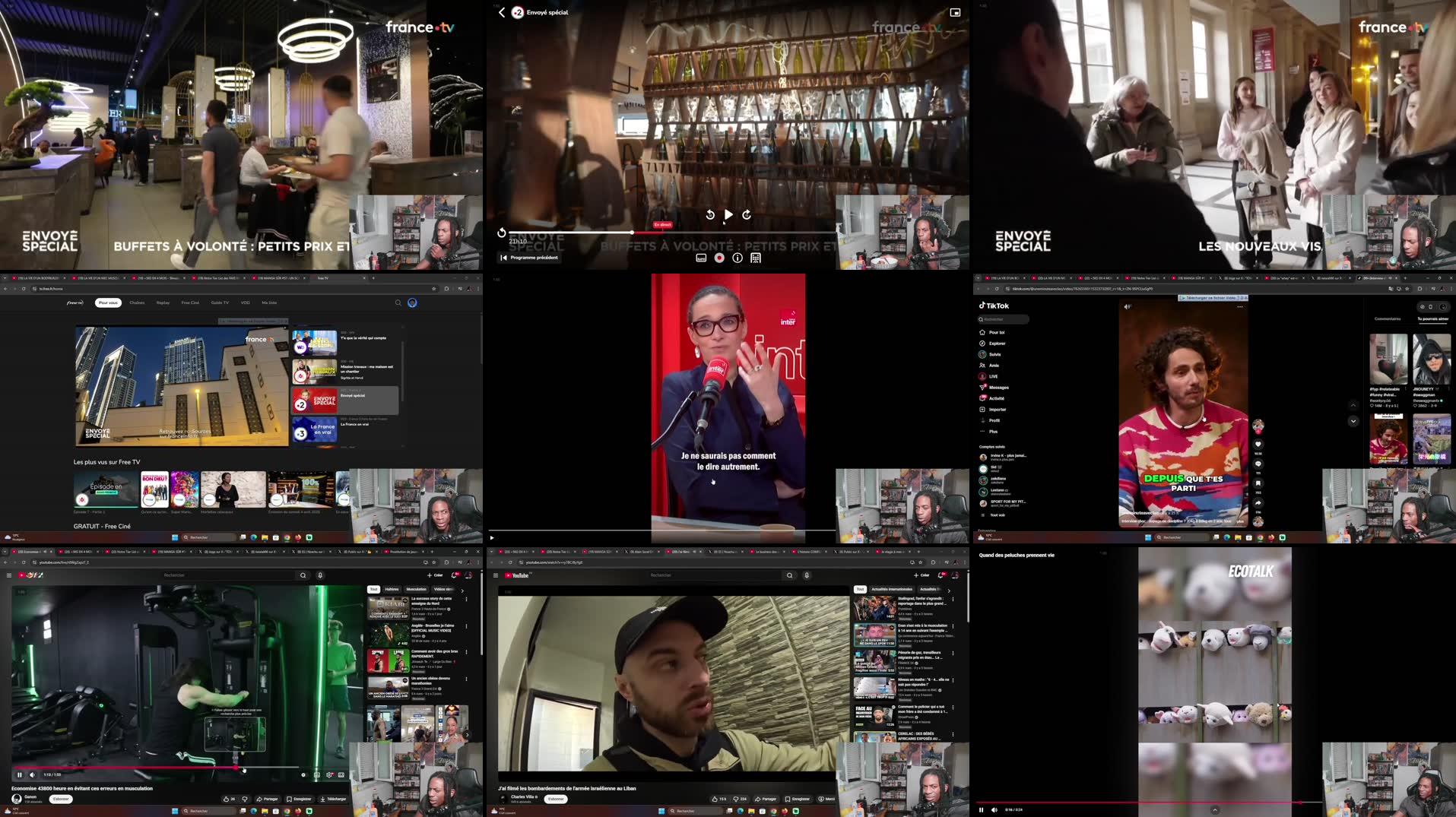Switch to the Replay tab on Free TV
The height and width of the screenshot is (817, 1456).
coord(162,302)
